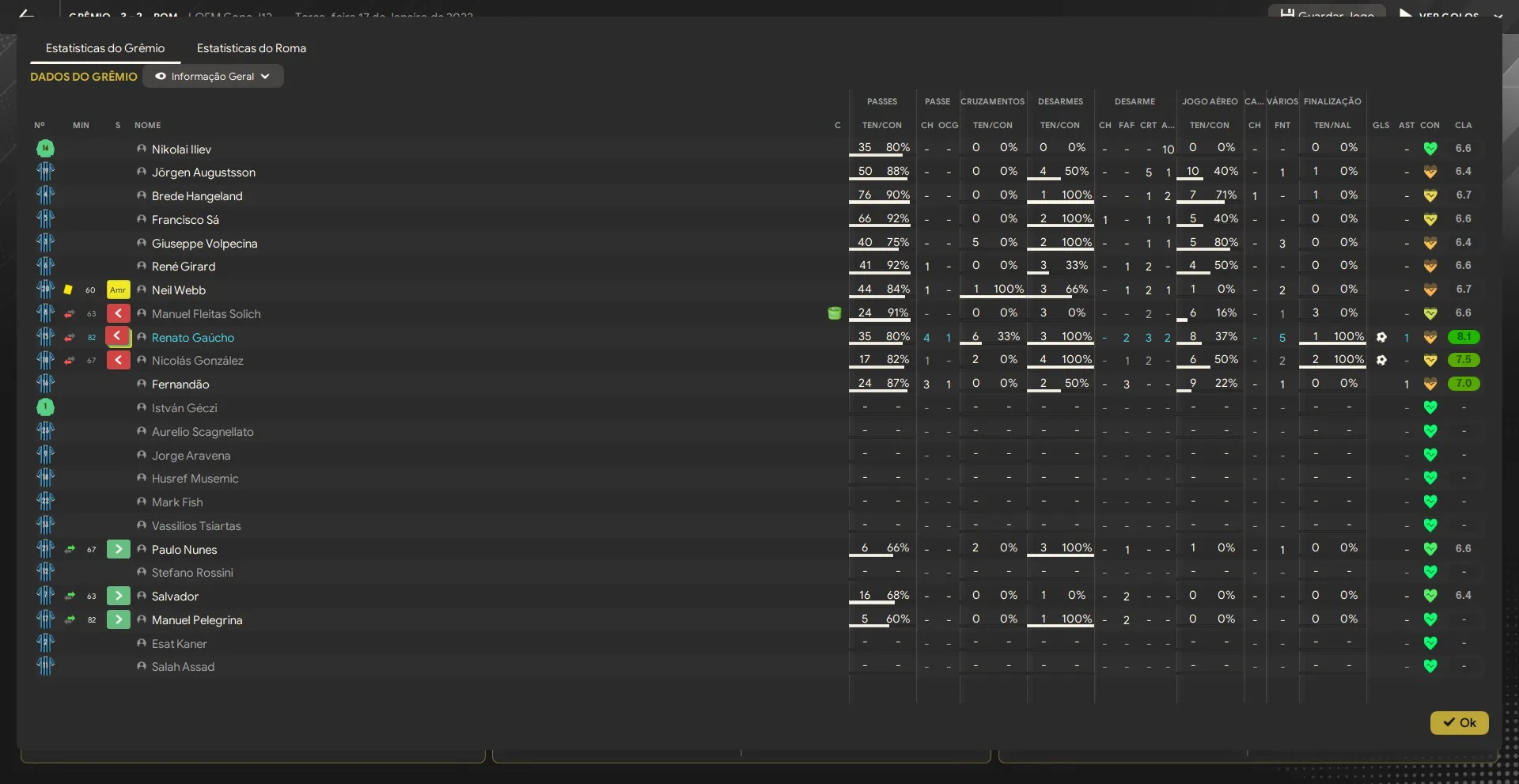Click substituted-on arrow for Salvador
Viewport: 1519px width, 784px height.
118,596
